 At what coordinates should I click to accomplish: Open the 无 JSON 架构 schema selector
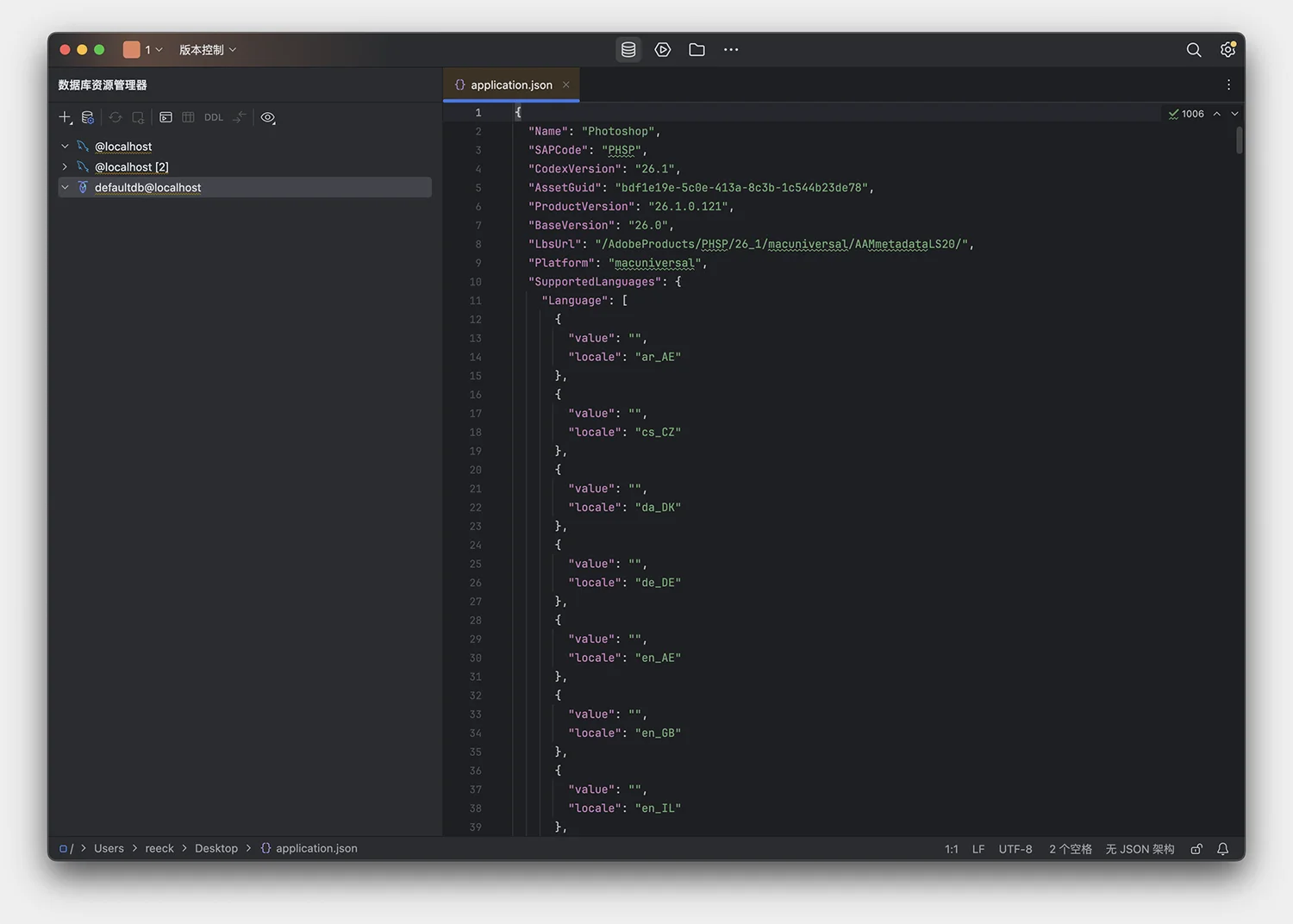[x=1140, y=849]
